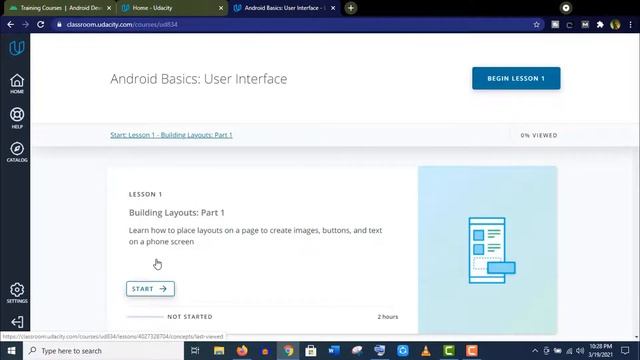The height and width of the screenshot is (360, 640).
Task: Open Task View on the taskbar
Action: tap(195, 351)
